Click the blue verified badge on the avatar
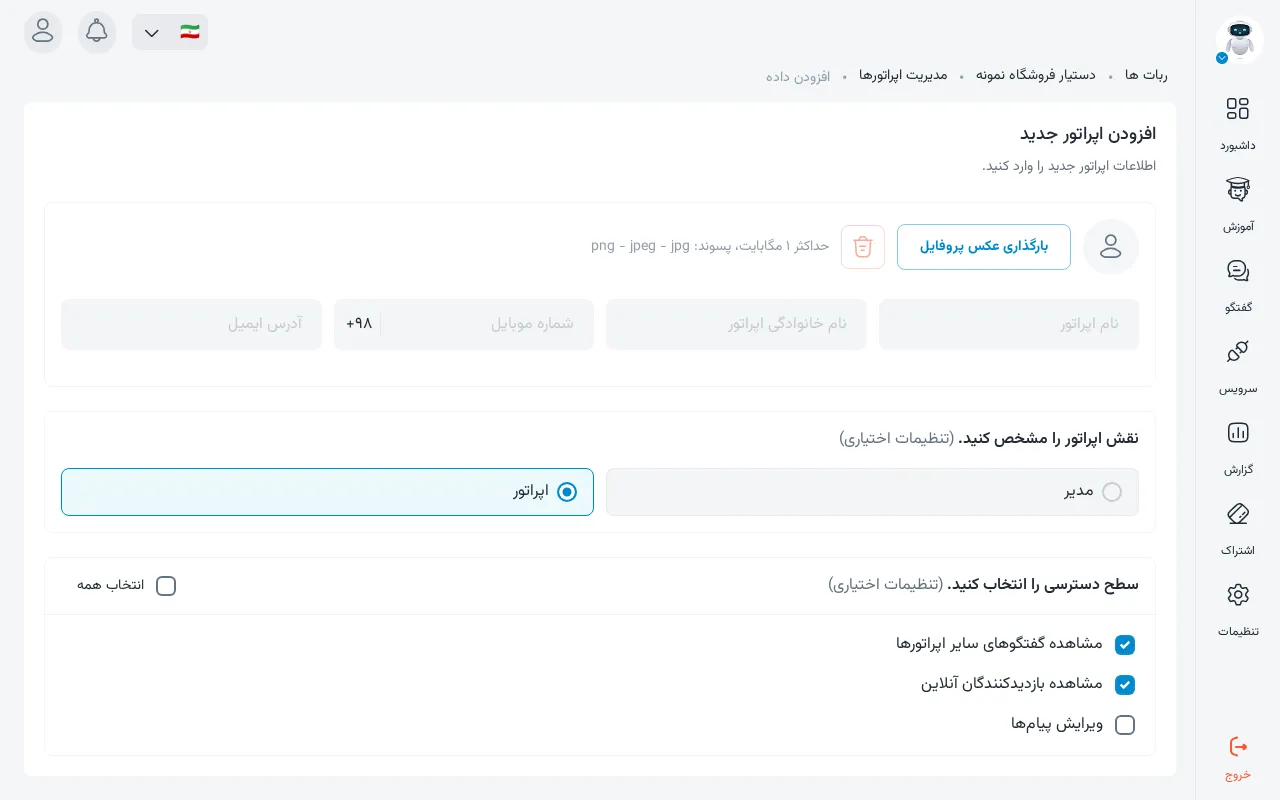The width and height of the screenshot is (1280, 800). 1222,58
